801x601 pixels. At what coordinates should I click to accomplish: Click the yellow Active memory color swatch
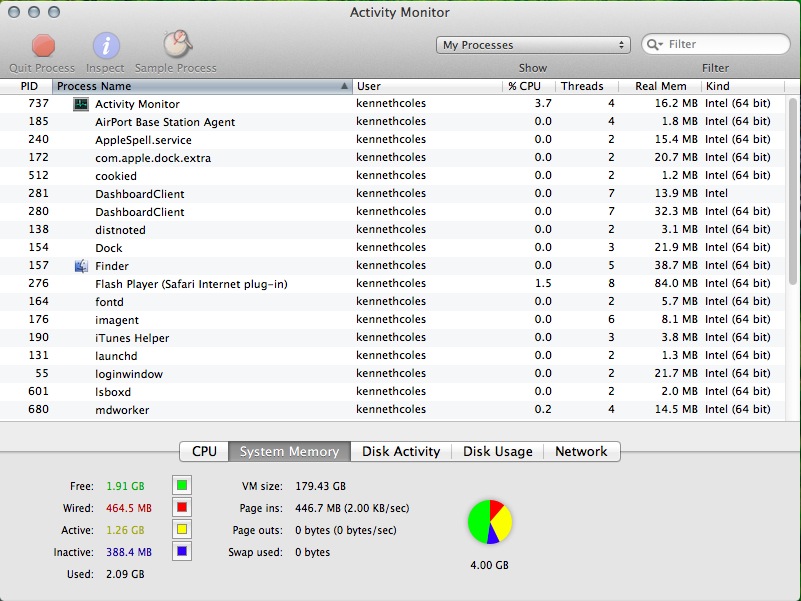(182, 529)
